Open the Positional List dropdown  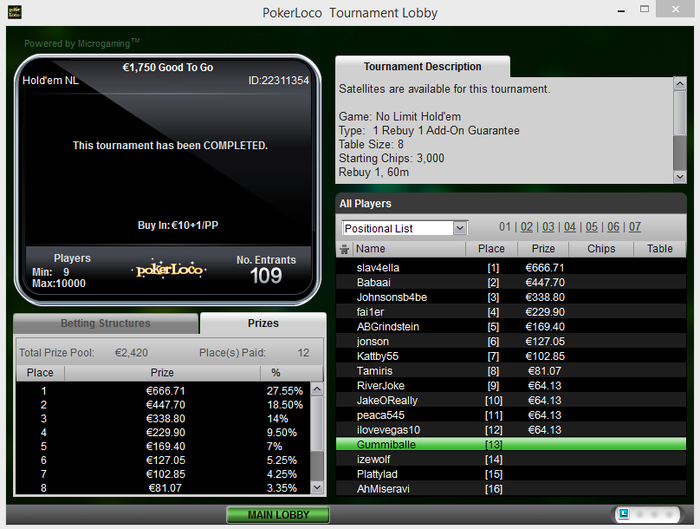(404, 228)
